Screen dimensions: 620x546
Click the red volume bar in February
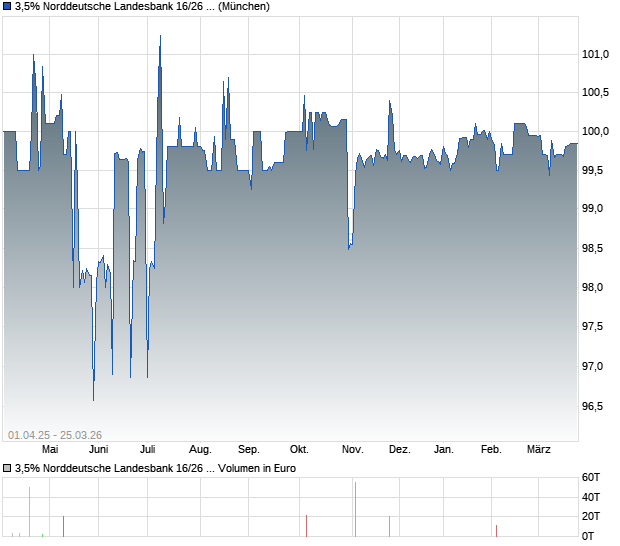pyautogui.click(x=497, y=531)
